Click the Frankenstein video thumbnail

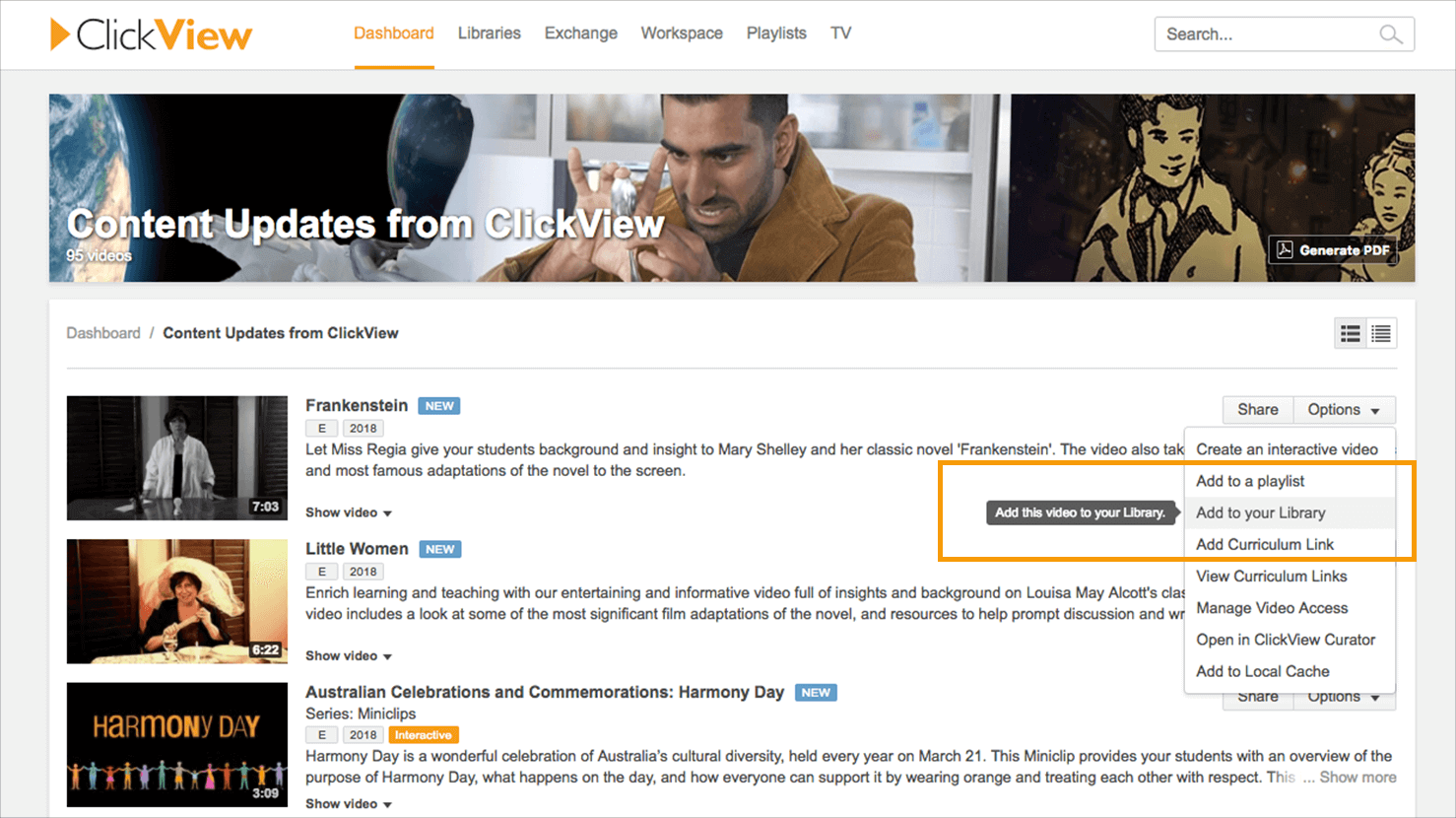[176, 457]
